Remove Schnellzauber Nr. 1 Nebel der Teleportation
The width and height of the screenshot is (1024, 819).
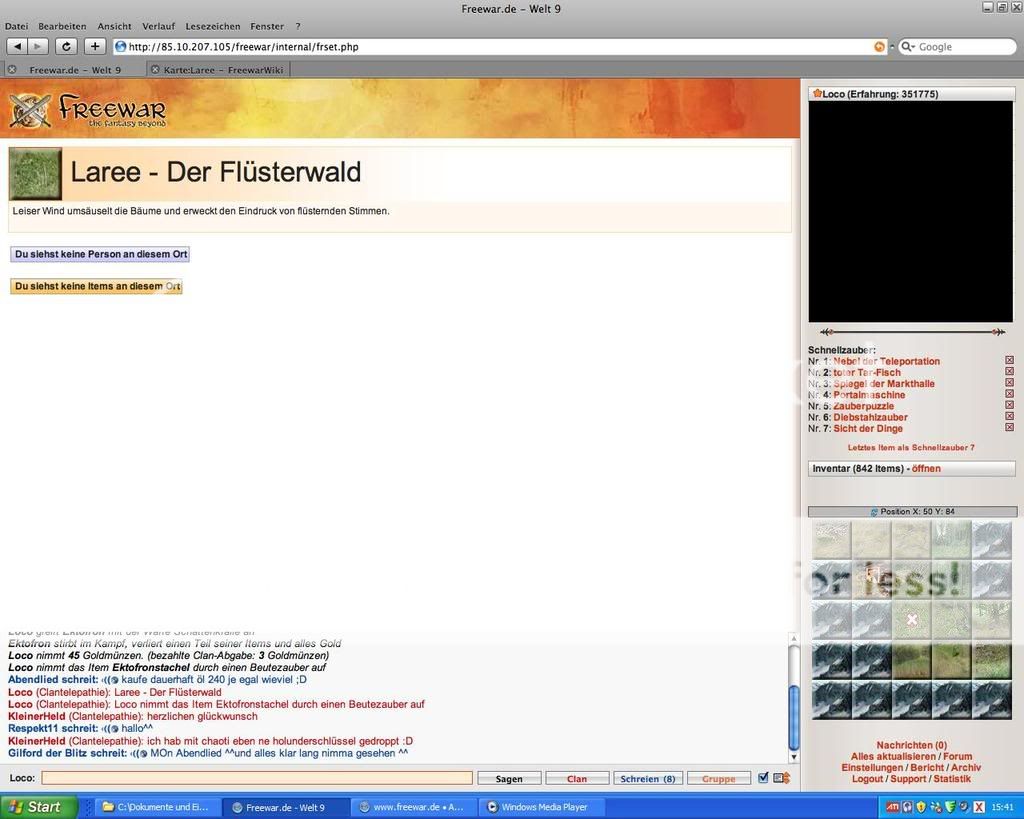[1010, 361]
